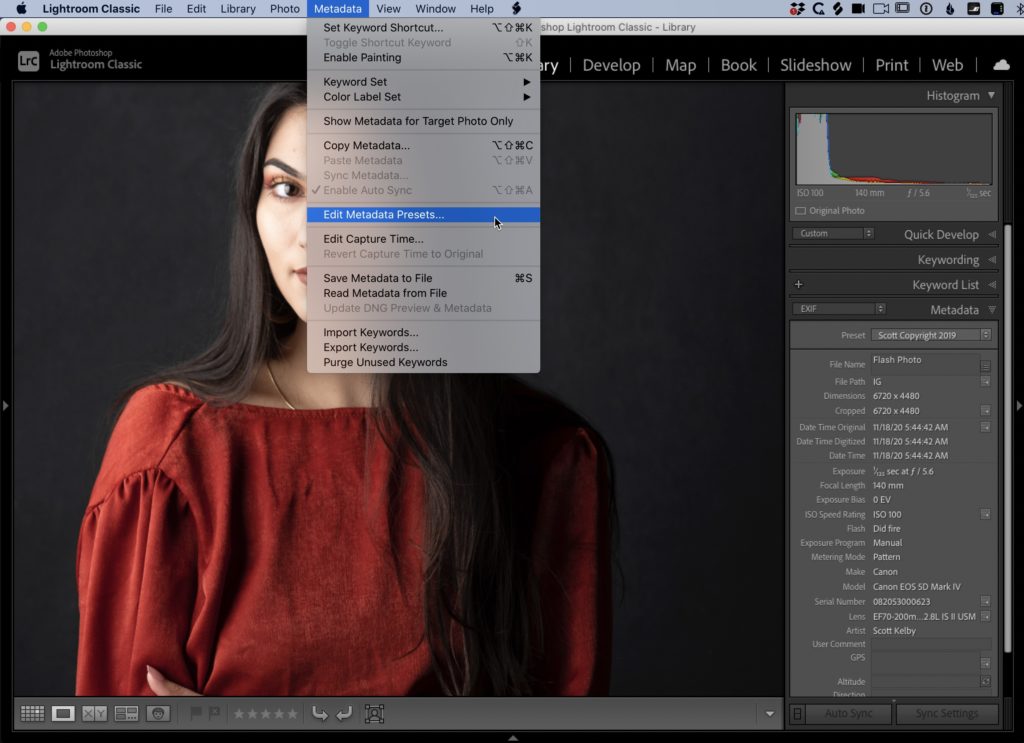The width and height of the screenshot is (1024, 743).
Task: Open the Scott Copyright 2019 preset dropdown
Action: (931, 335)
